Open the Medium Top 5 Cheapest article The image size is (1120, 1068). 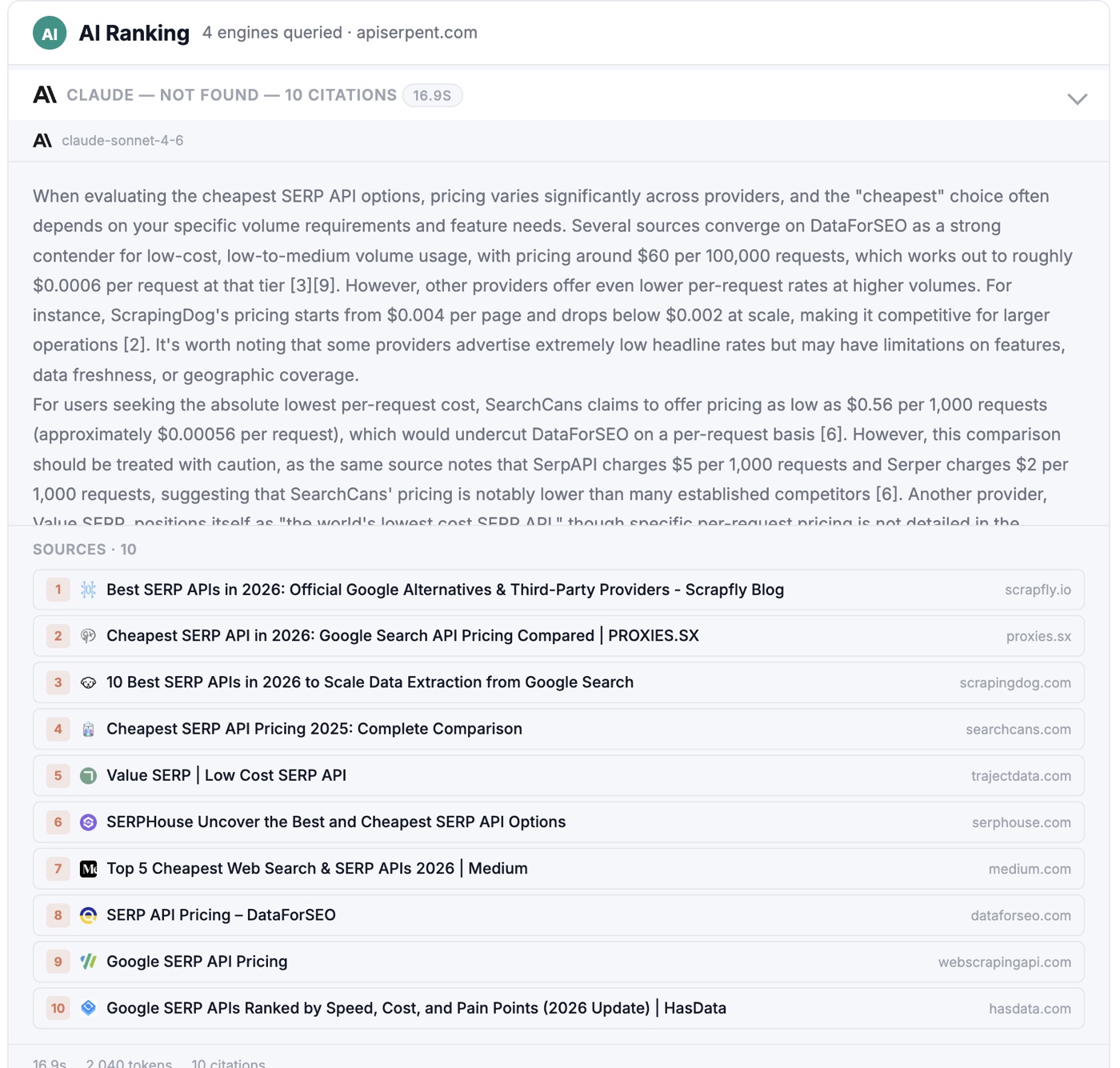click(x=558, y=869)
